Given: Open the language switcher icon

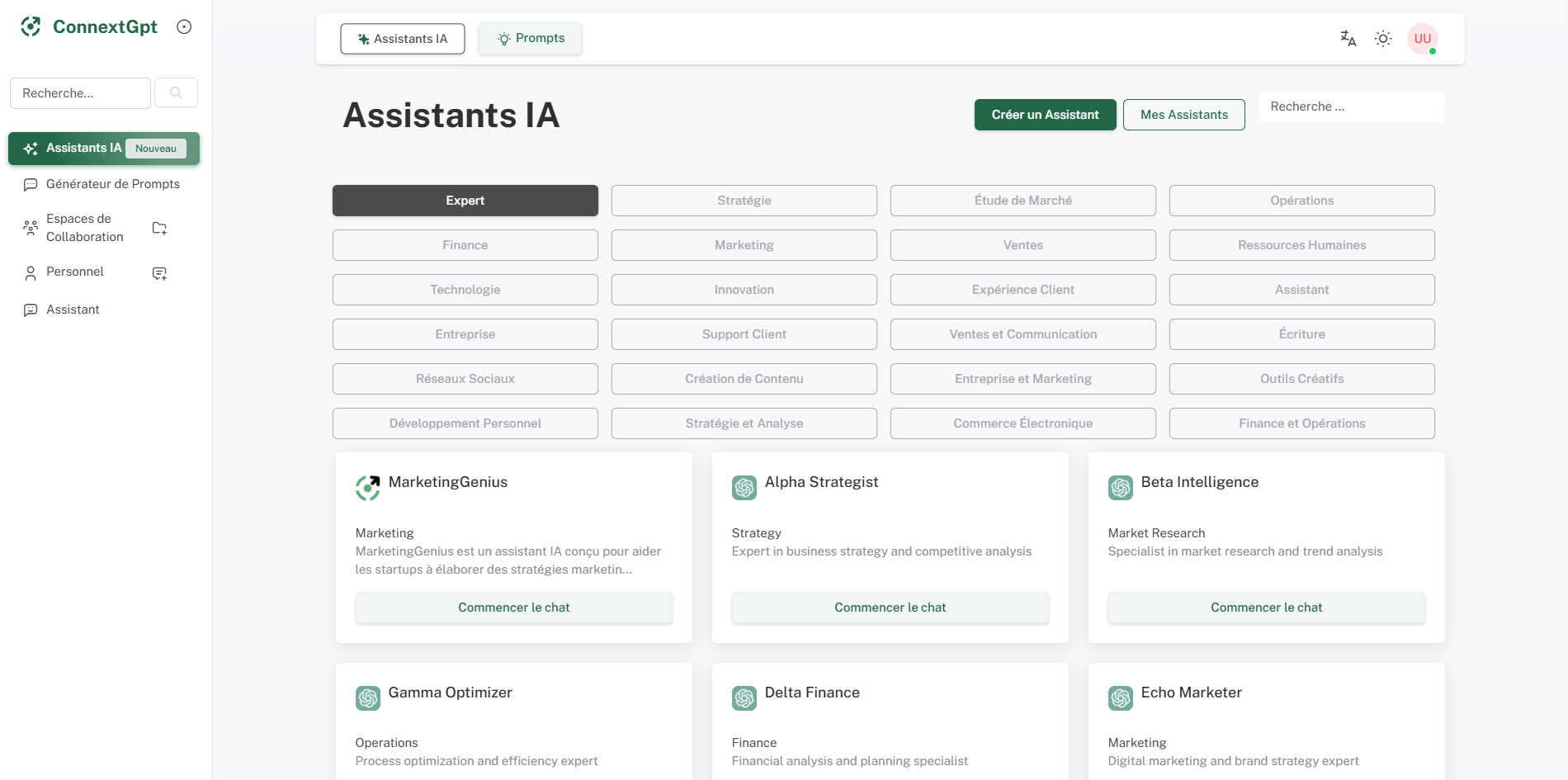Looking at the screenshot, I should click(1348, 38).
